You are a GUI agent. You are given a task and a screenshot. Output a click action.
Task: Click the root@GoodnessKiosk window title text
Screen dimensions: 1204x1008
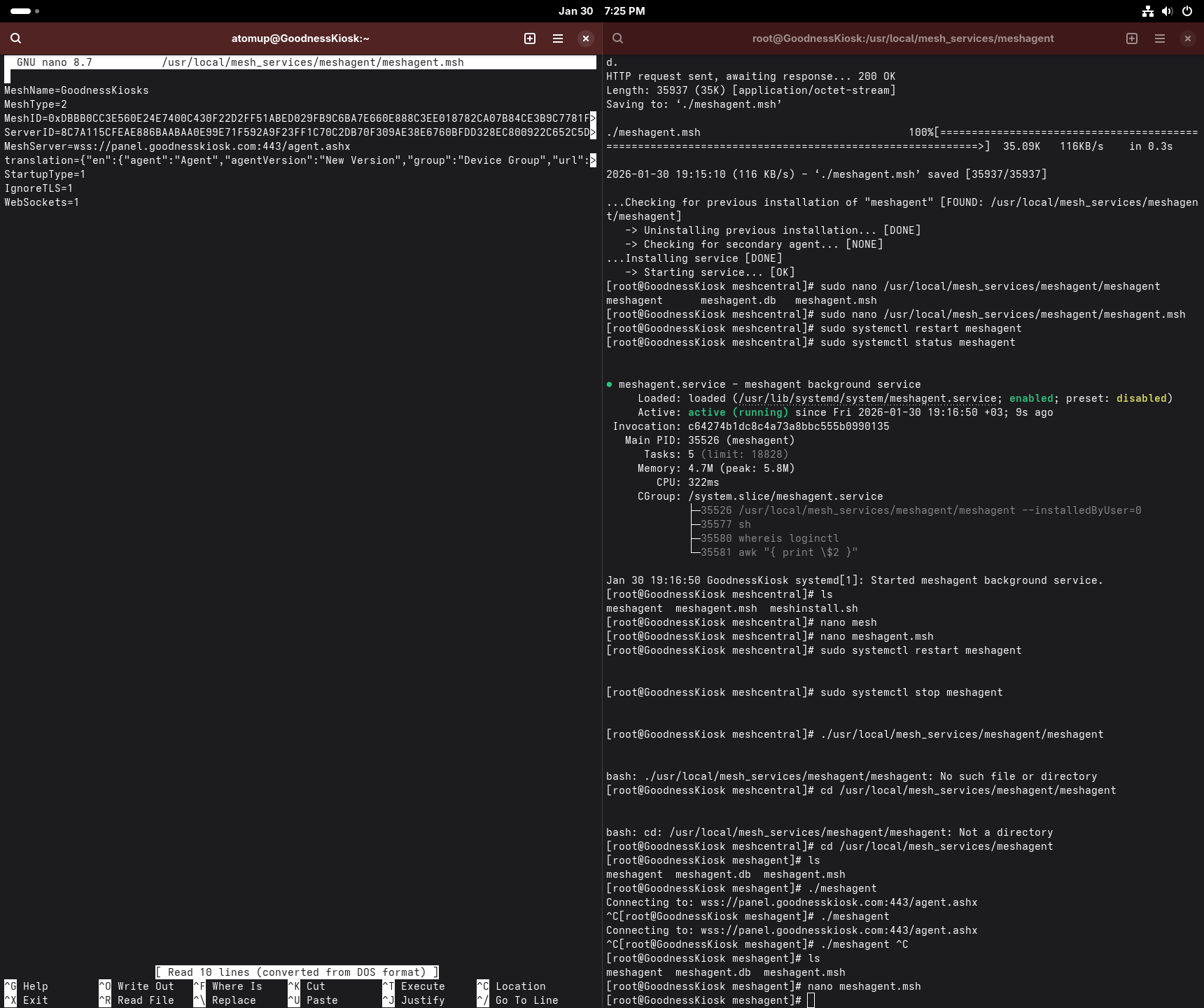(903, 38)
